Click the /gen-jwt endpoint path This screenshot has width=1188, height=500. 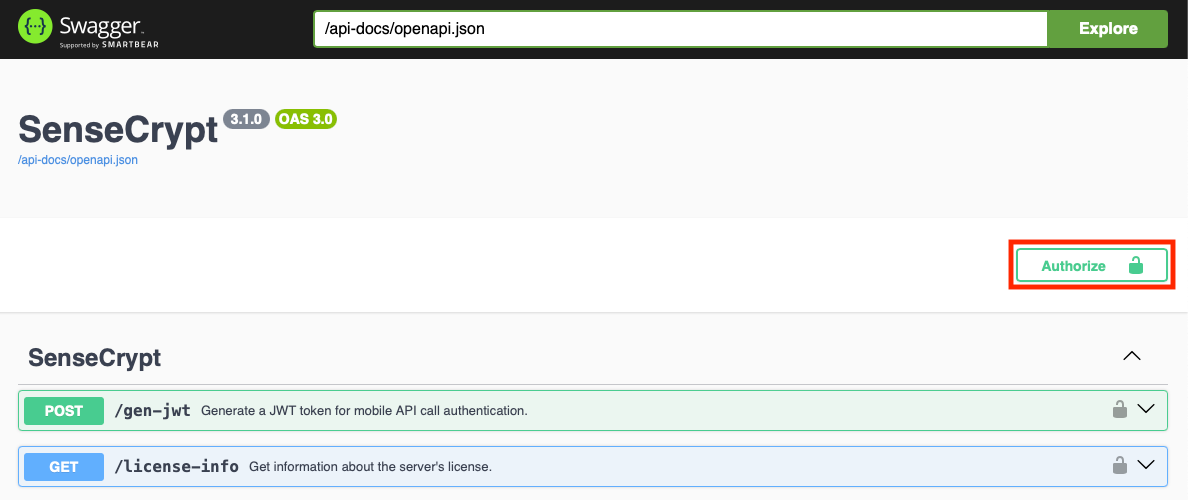tap(153, 410)
